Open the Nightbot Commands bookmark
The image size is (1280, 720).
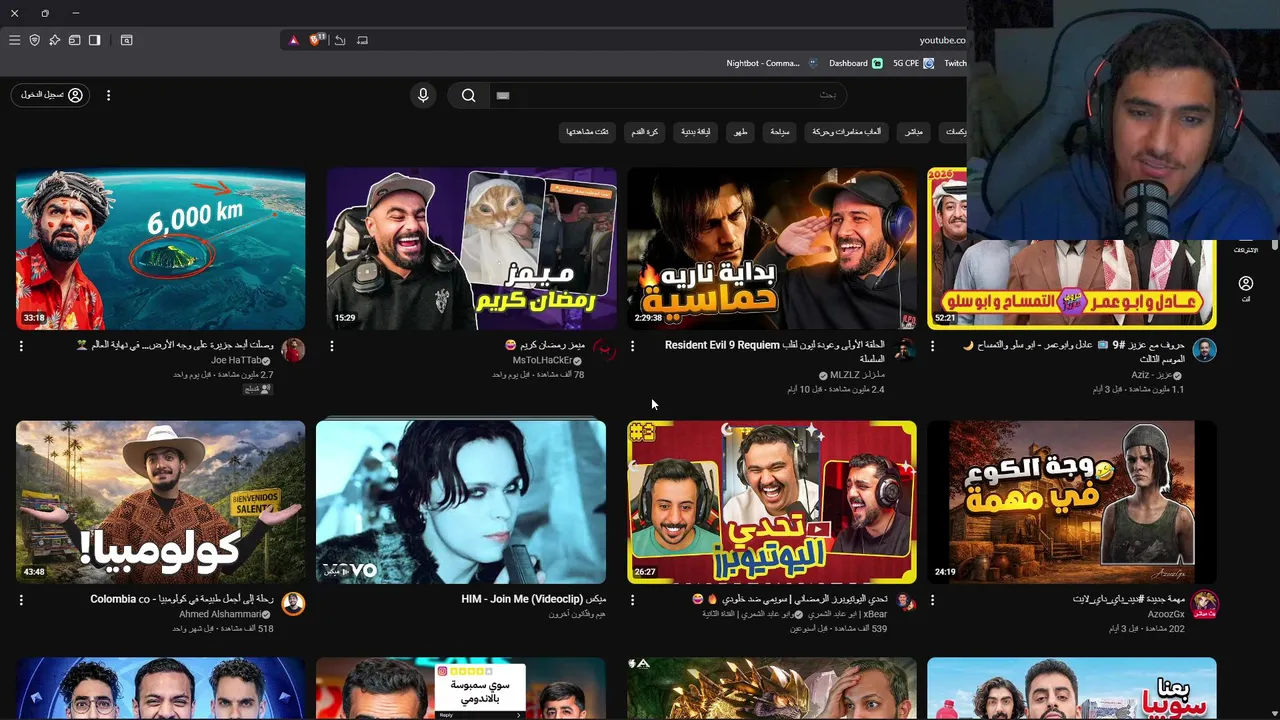click(772, 63)
